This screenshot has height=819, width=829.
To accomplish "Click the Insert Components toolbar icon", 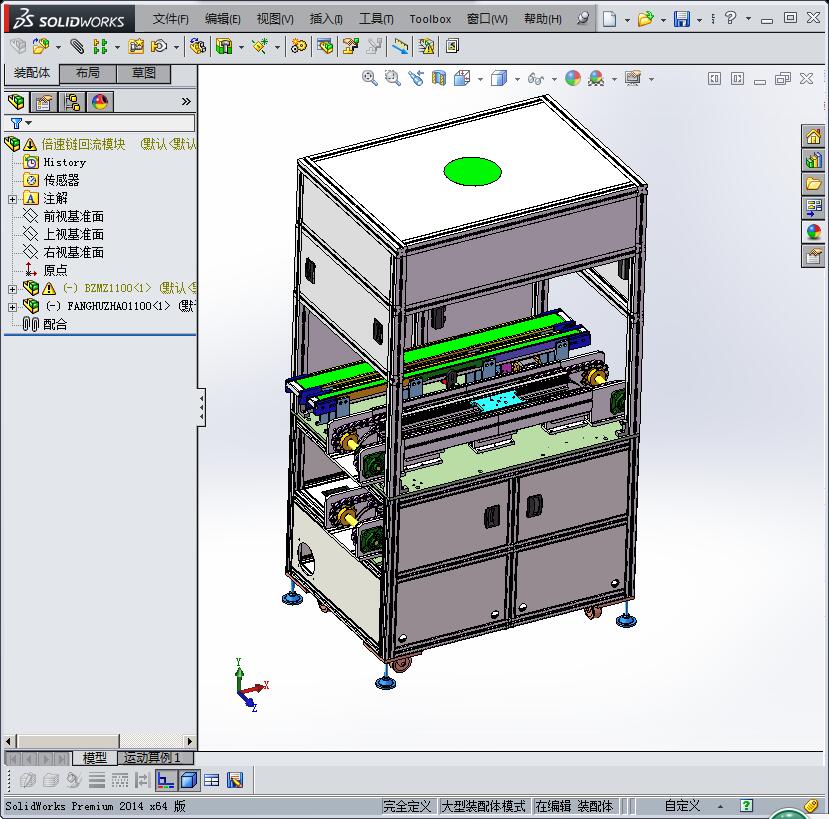I will (x=41, y=47).
